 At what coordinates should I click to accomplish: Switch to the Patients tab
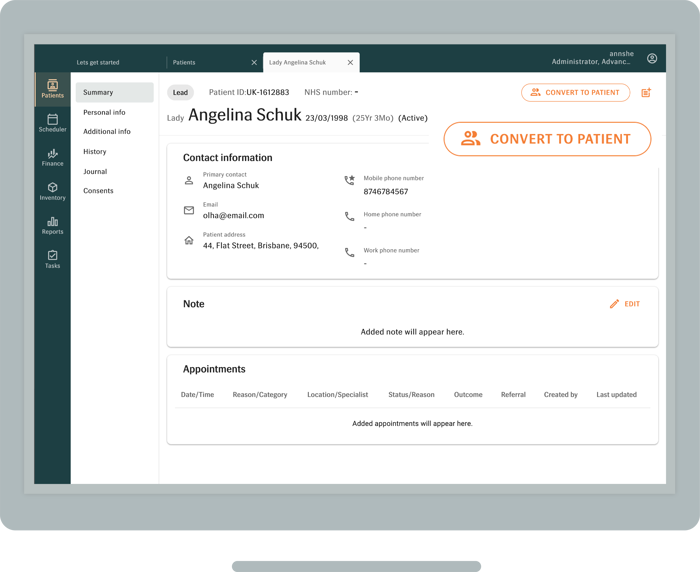(x=184, y=63)
